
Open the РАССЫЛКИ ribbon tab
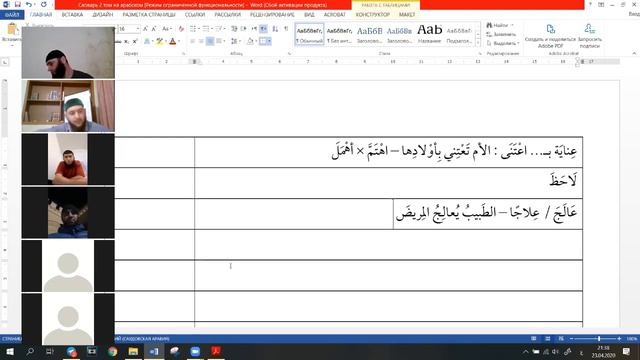227,15
